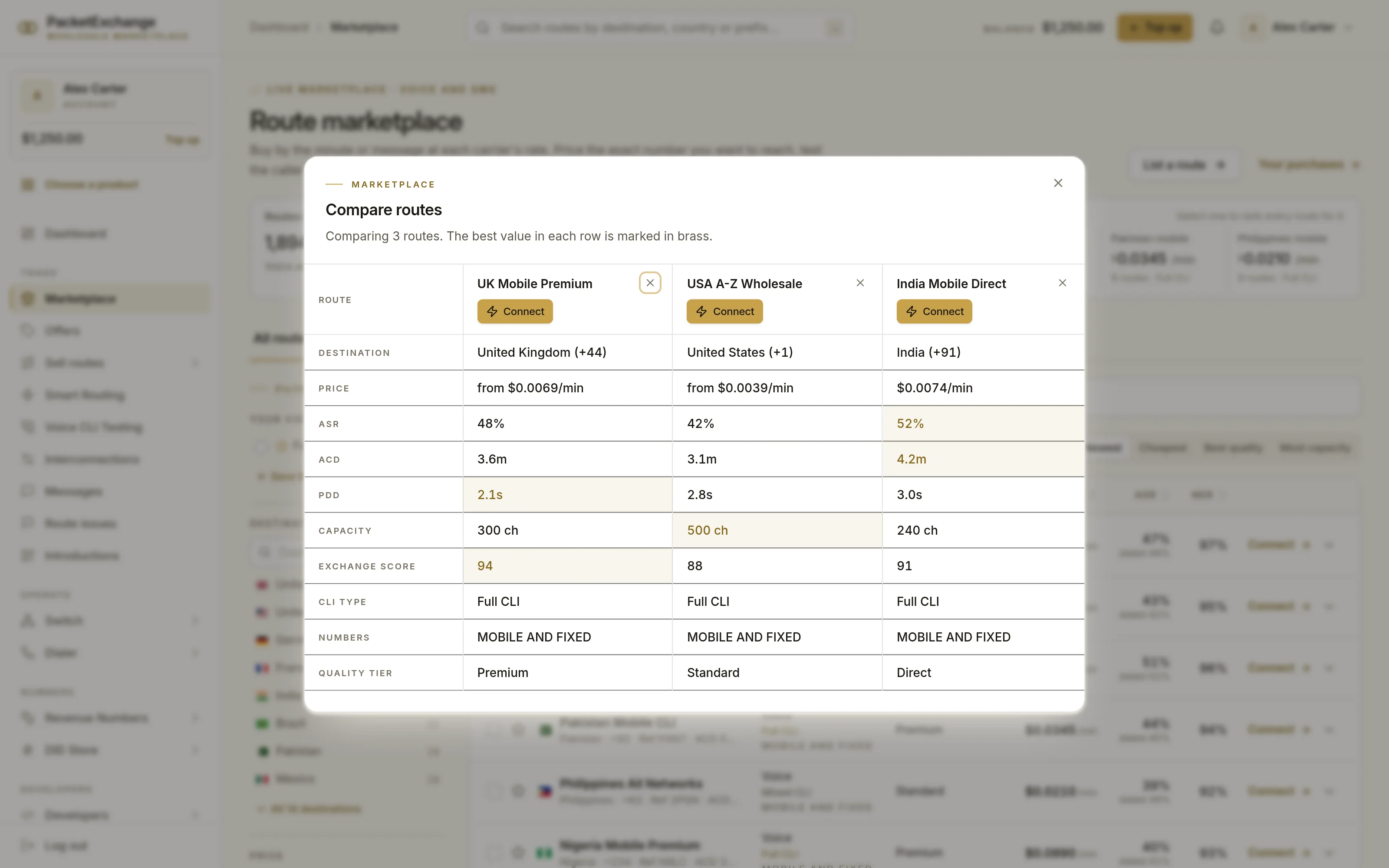Click the 88 exchange score
Viewport: 1389px width, 868px height.
(694, 566)
